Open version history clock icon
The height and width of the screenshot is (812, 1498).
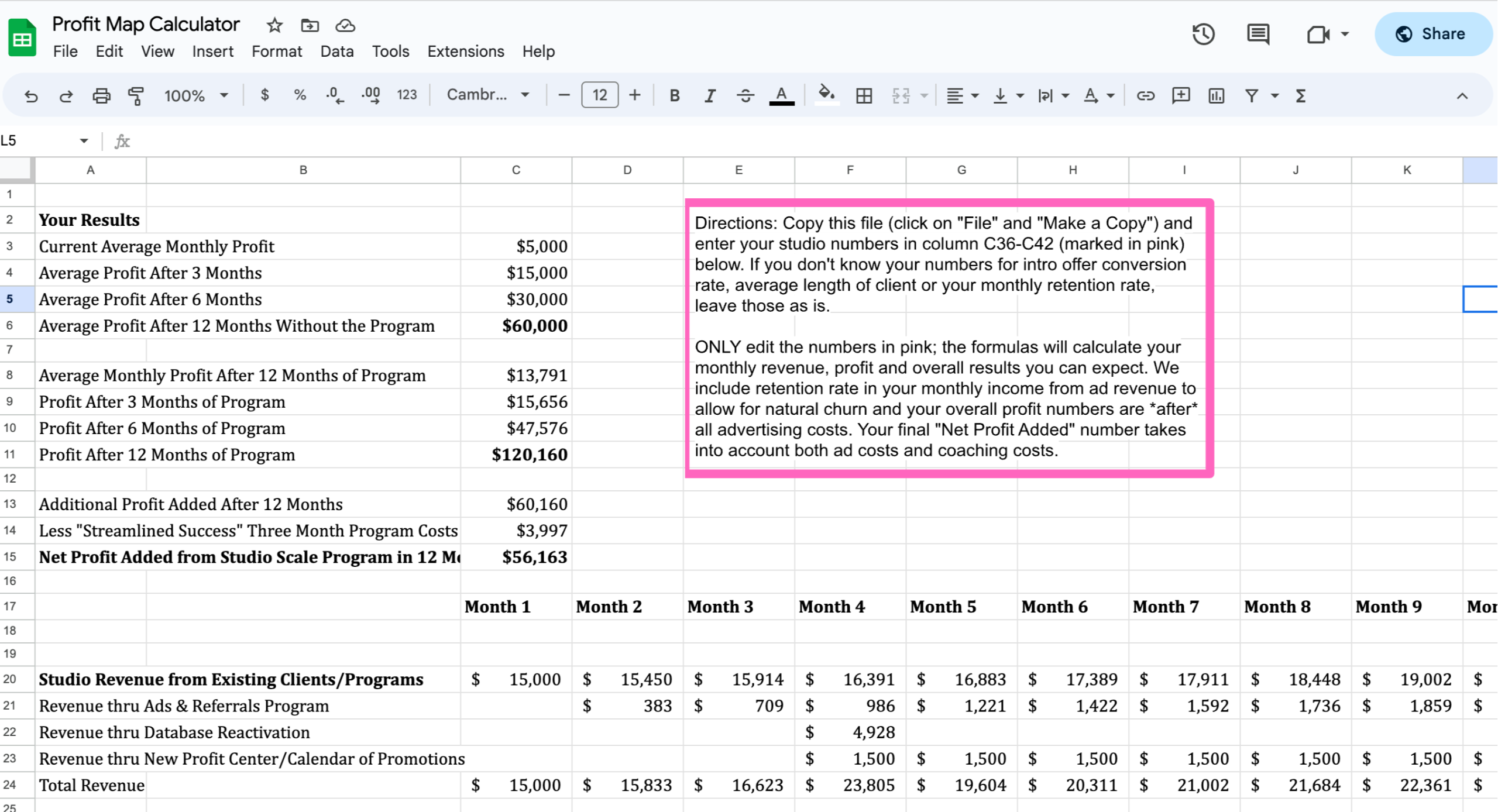coord(1203,34)
